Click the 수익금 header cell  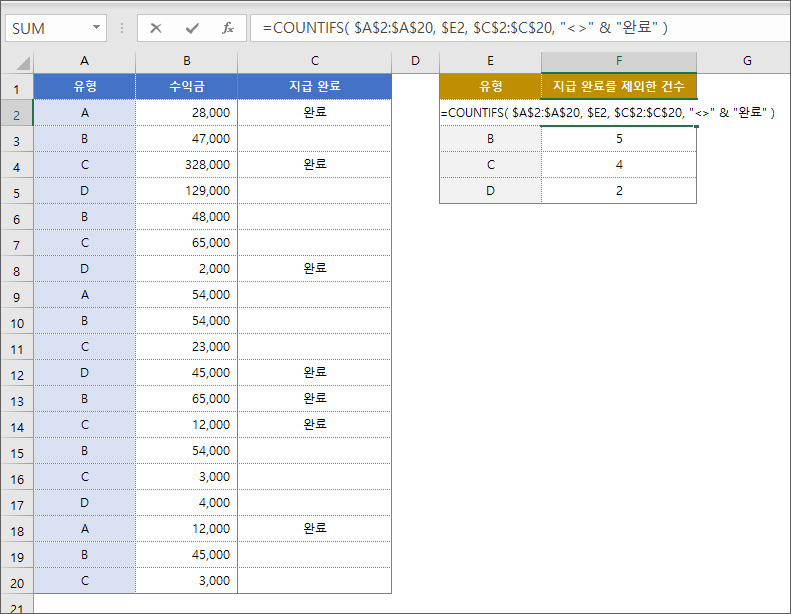click(x=187, y=86)
